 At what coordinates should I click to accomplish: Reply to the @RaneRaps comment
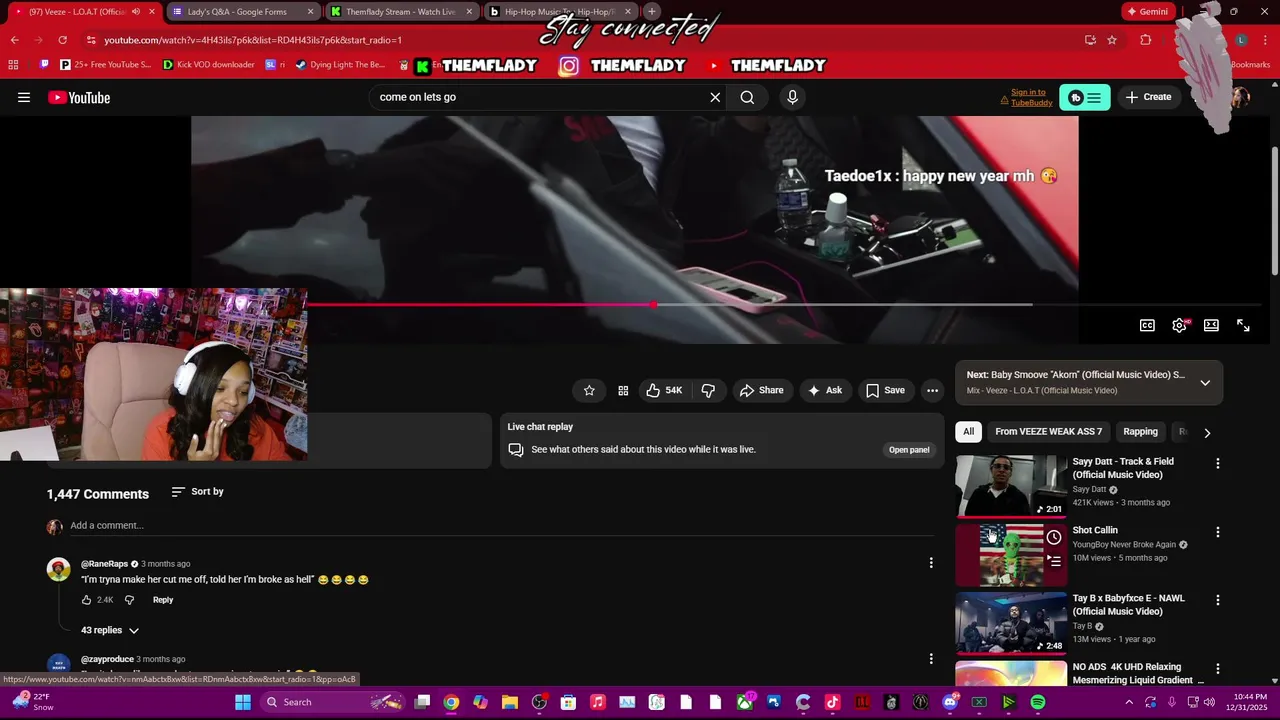pyautogui.click(x=163, y=600)
